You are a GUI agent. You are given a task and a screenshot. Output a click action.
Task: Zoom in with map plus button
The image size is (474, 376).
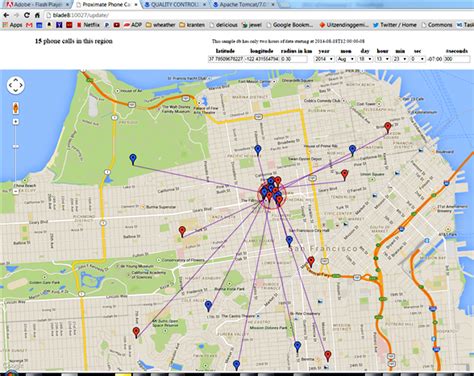pos(16,122)
